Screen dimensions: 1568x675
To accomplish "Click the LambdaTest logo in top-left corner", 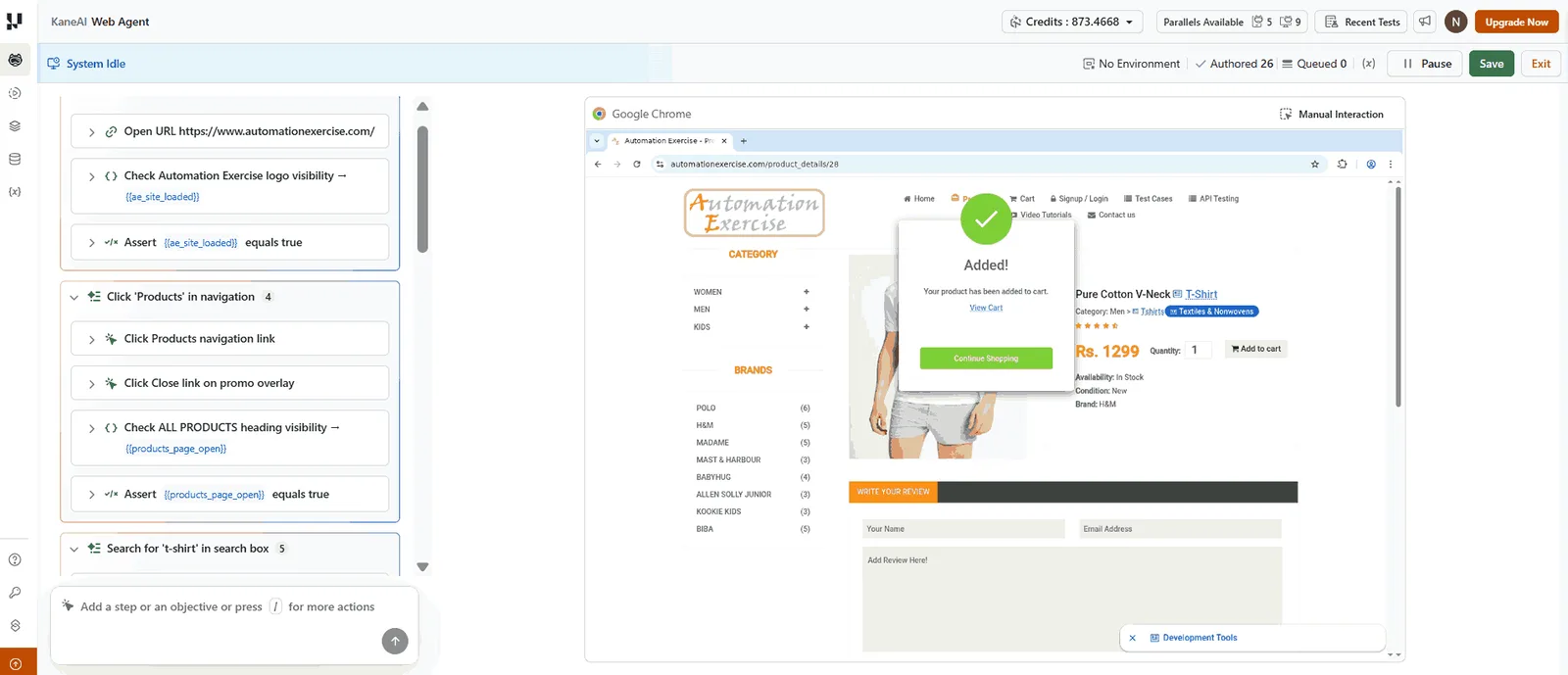I will coord(15,21).
